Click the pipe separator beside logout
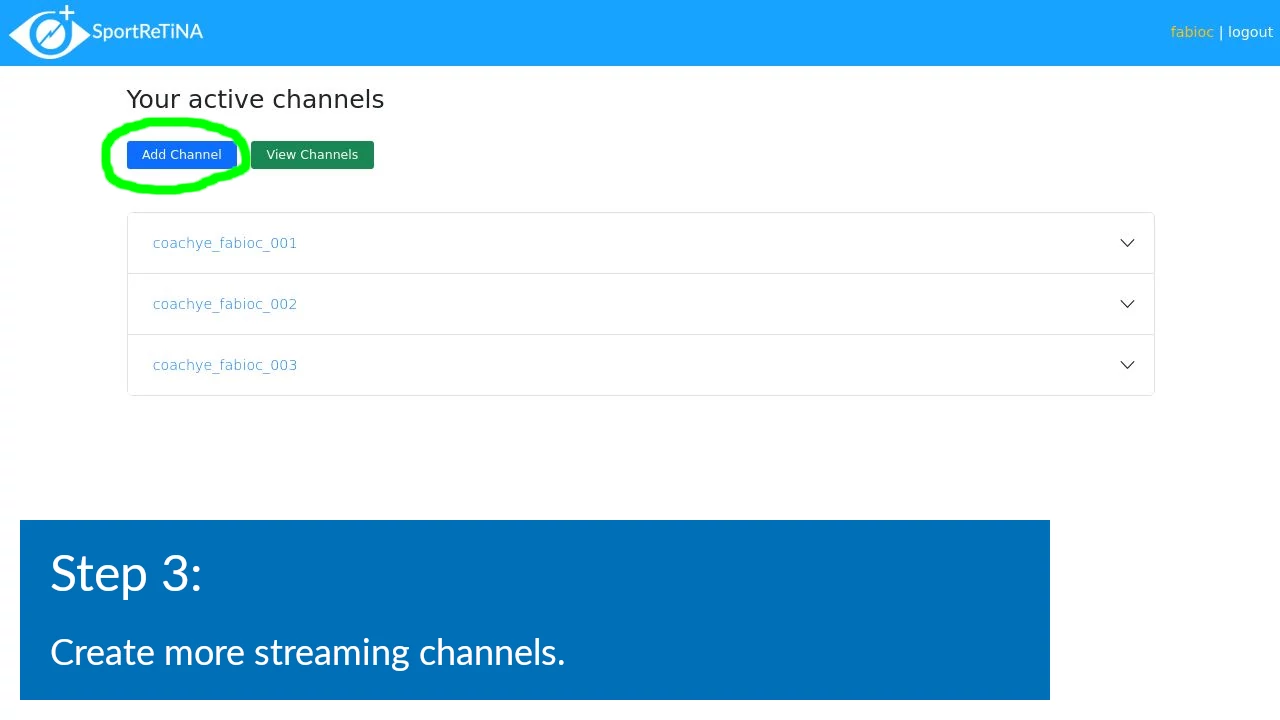1280x720 pixels. point(1221,32)
